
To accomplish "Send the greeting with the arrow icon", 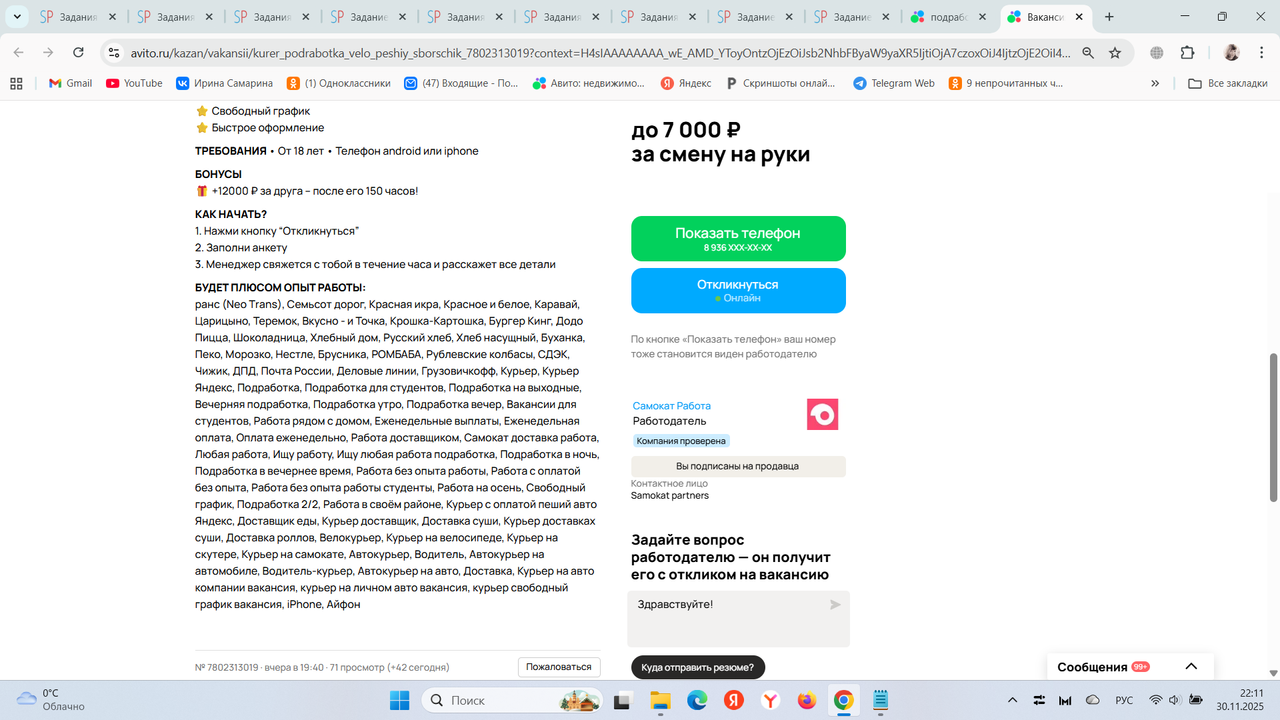I will pyautogui.click(x=834, y=604).
